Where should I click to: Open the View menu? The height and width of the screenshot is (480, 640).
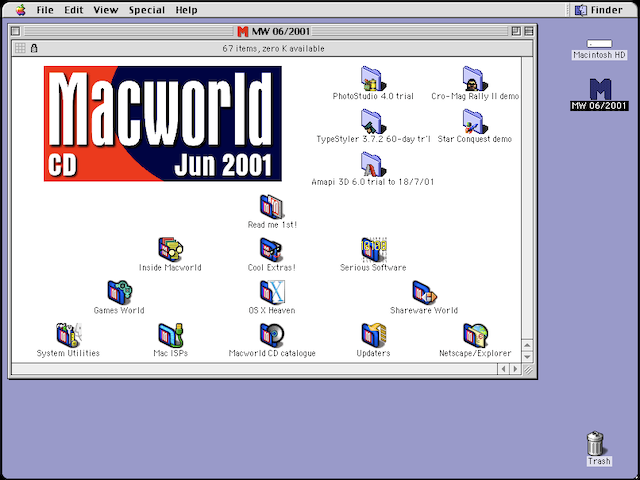click(106, 10)
